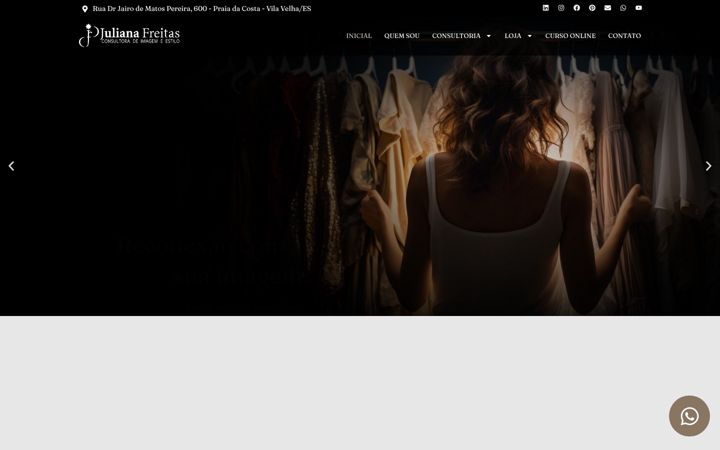Go to next slide with right arrow
This screenshot has width=720, height=450.
pyautogui.click(x=709, y=166)
